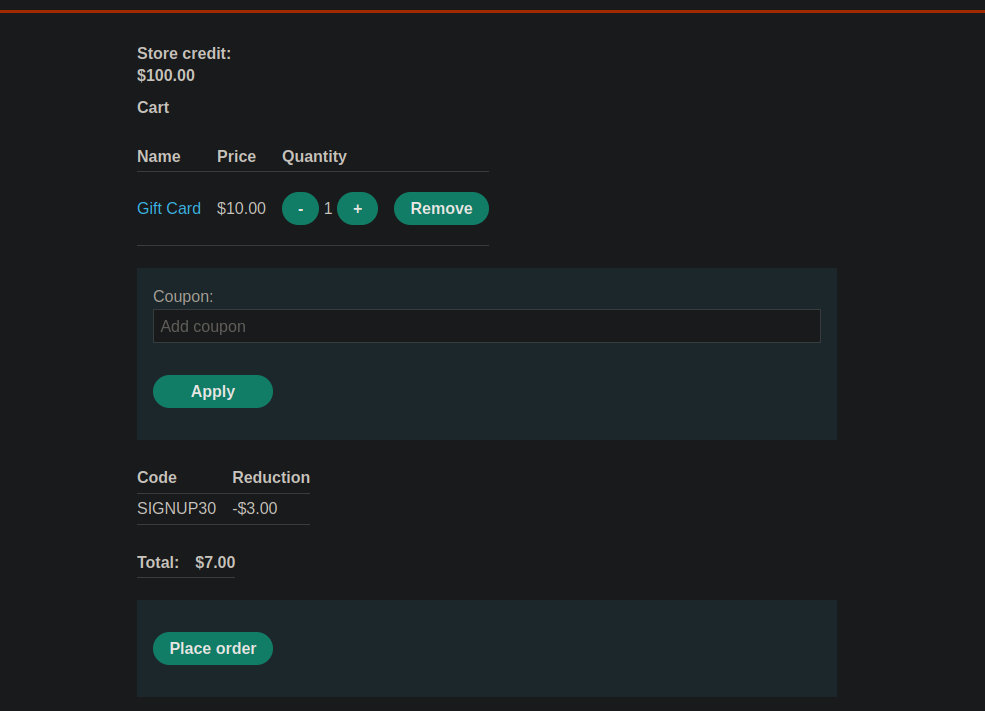The width and height of the screenshot is (985, 711).
Task: Decrease Gift Card quantity with minus button
Action: [x=300, y=209]
